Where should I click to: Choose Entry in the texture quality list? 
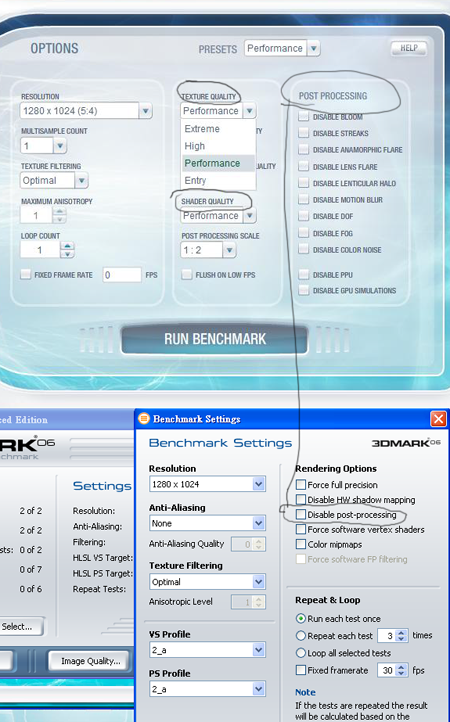pyautogui.click(x=218, y=180)
